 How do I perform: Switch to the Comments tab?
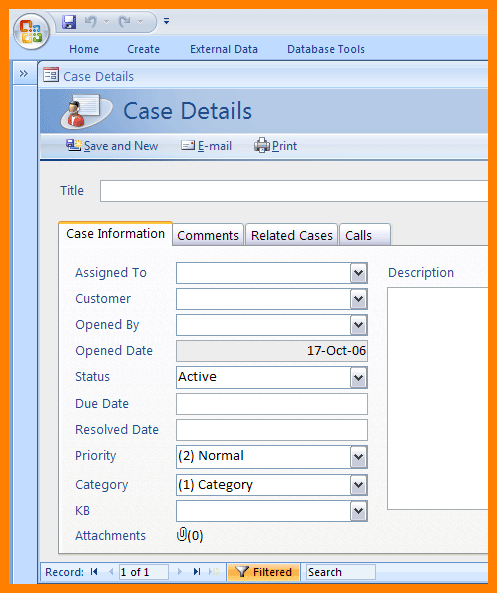208,235
